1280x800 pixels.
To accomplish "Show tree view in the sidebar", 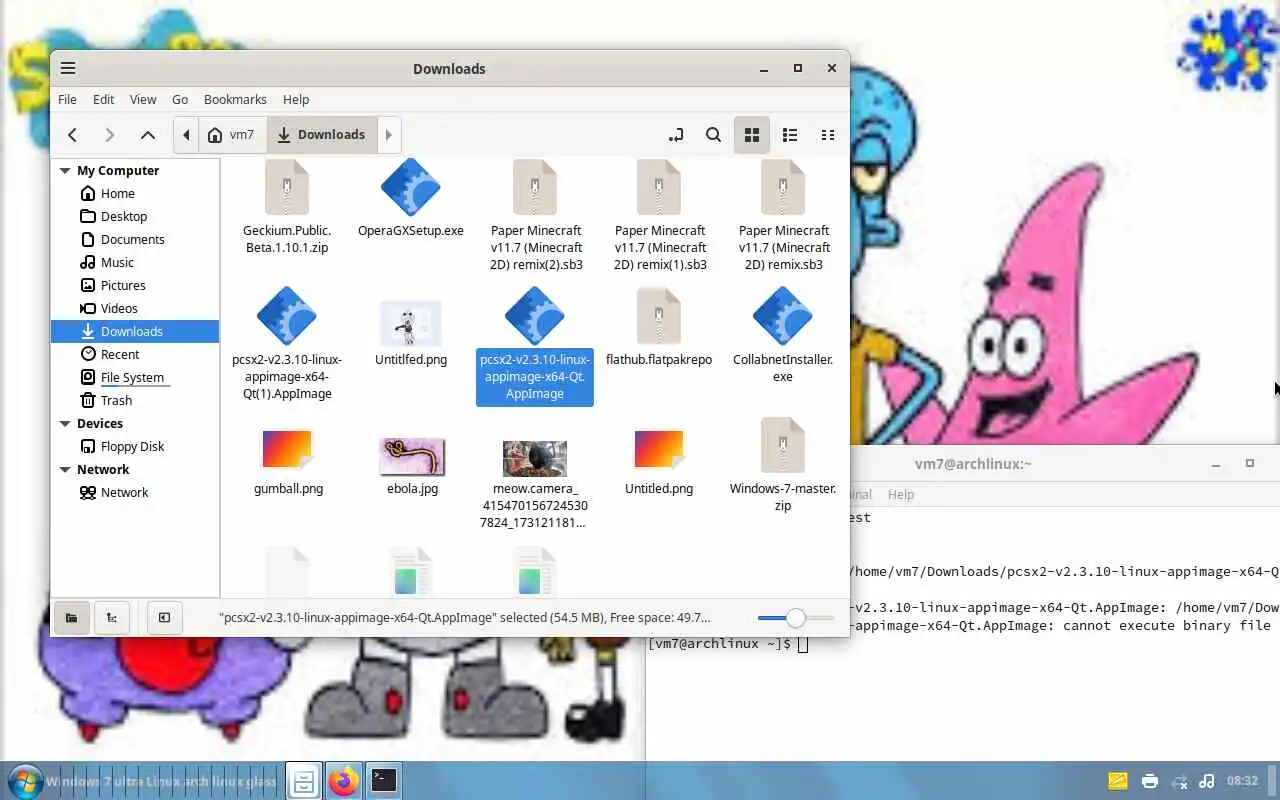I will 112,618.
